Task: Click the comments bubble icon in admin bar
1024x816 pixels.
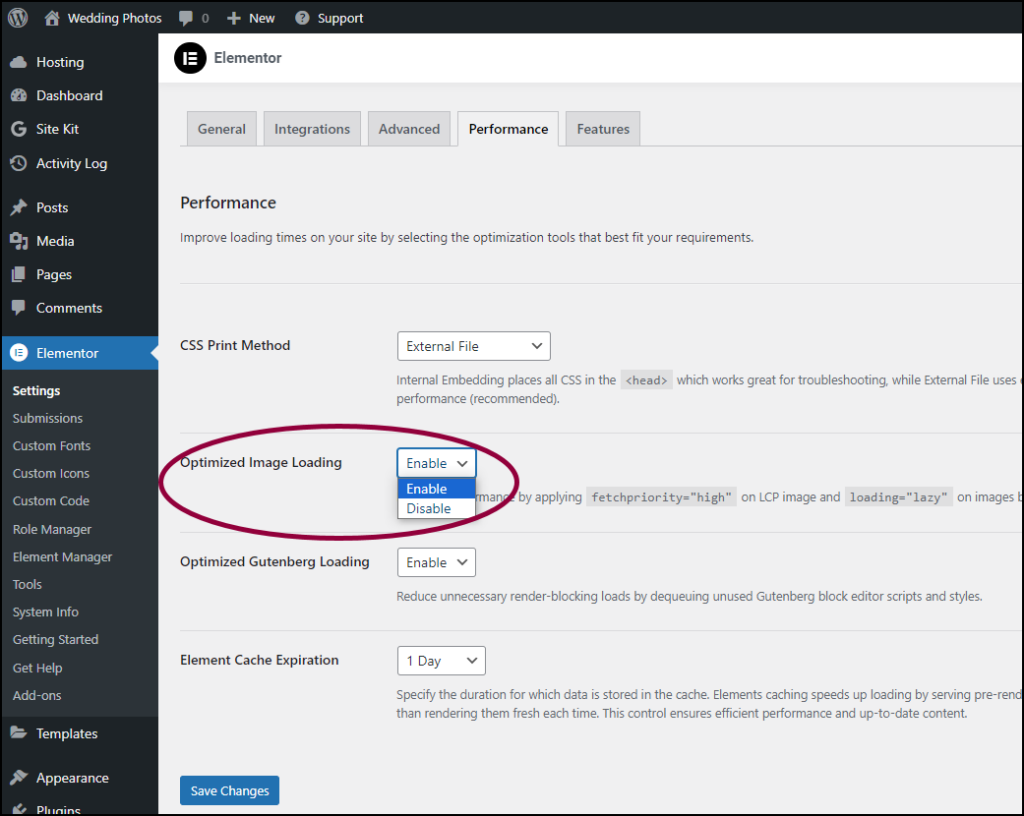Action: pos(186,18)
